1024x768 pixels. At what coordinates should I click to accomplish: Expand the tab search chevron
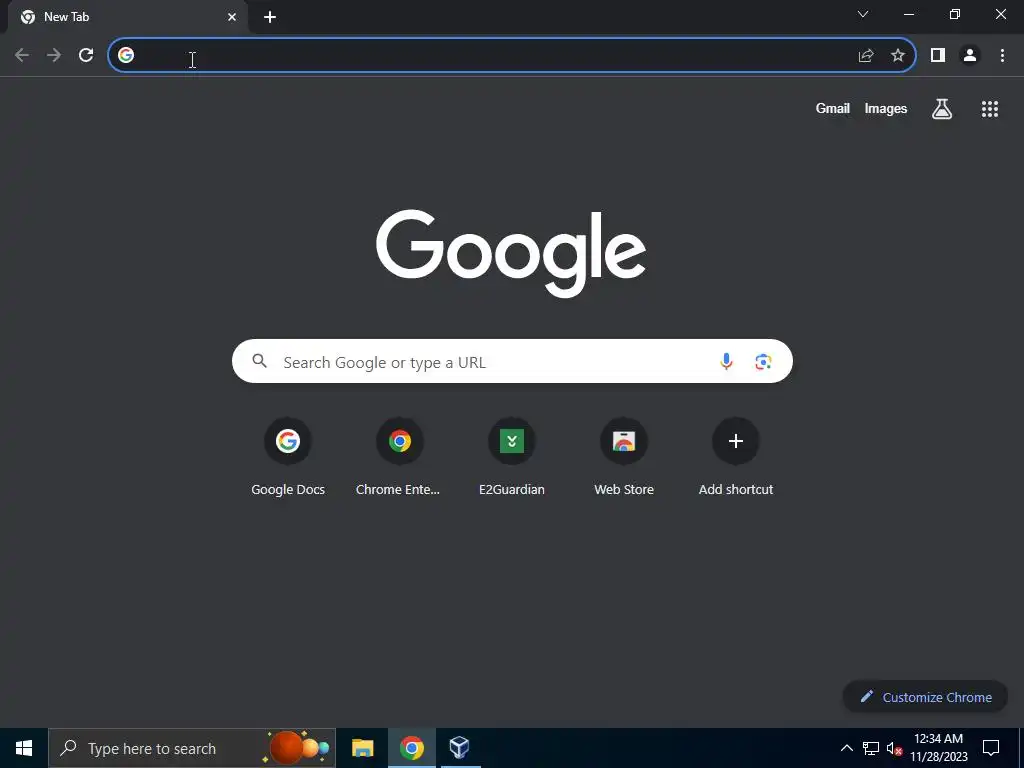[863, 14]
